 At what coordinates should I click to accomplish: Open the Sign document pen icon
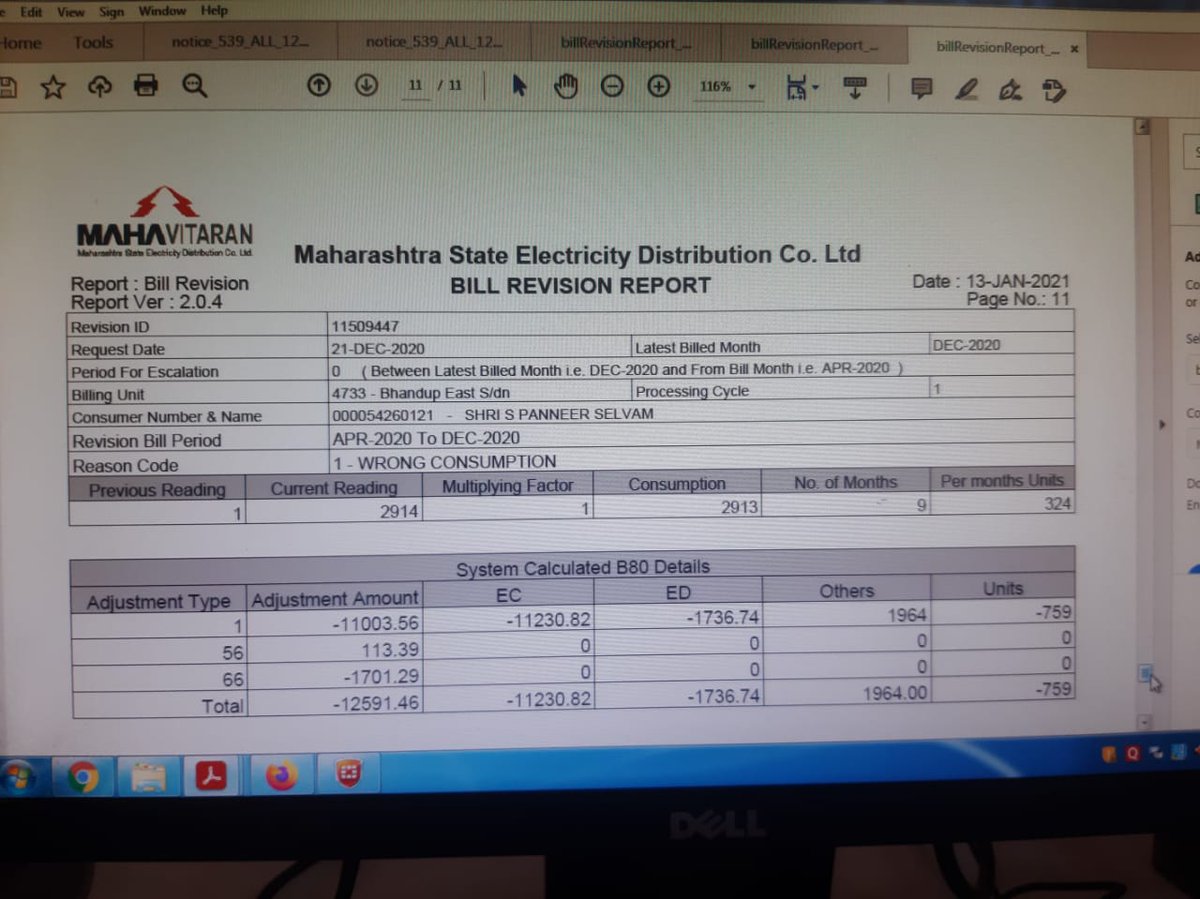(1010, 91)
